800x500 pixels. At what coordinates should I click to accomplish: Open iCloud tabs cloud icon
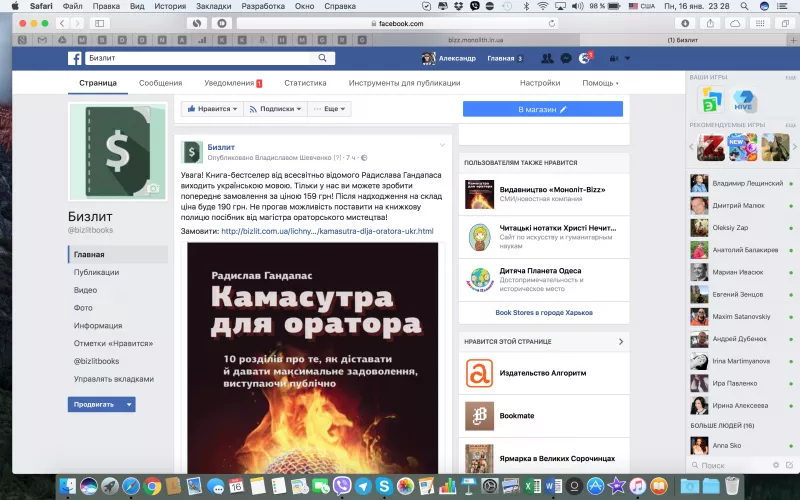735,23
